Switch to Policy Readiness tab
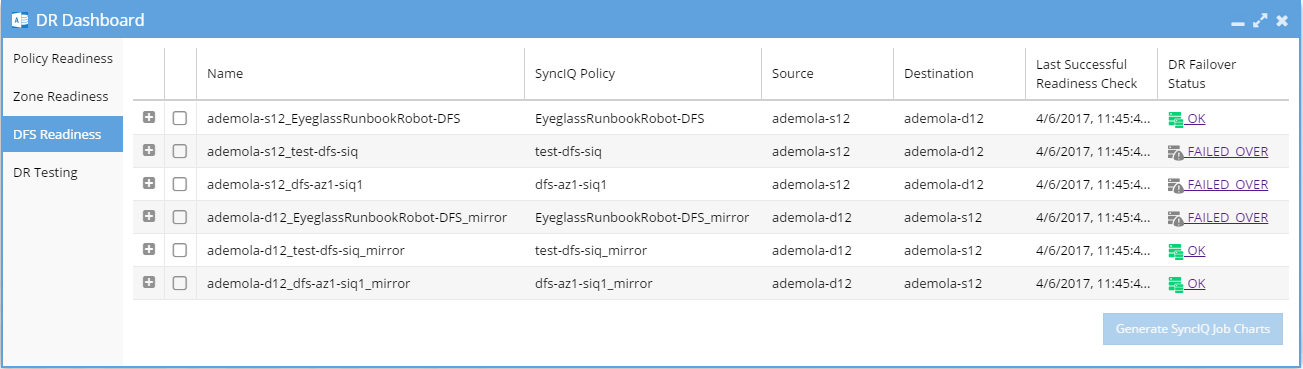 (x=62, y=58)
